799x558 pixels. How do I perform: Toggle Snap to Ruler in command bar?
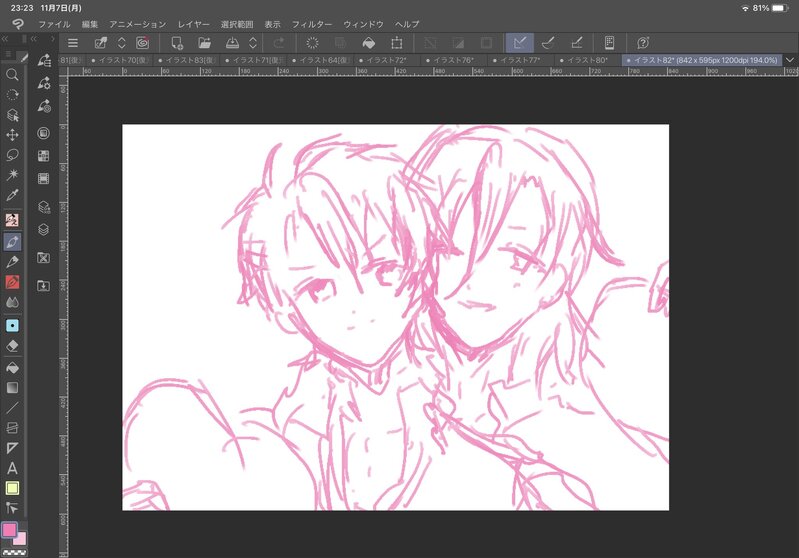point(520,43)
